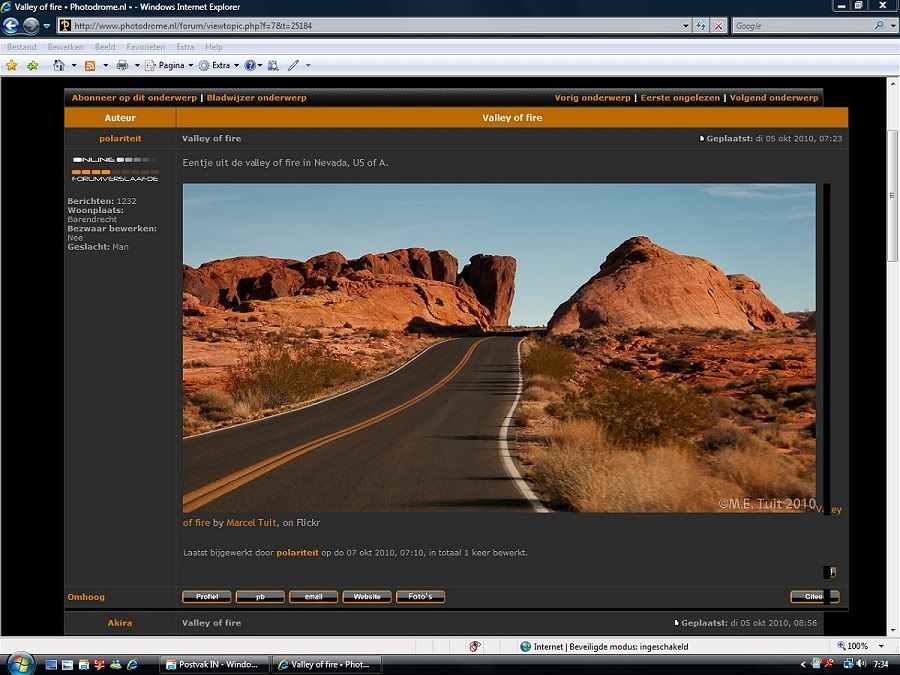Click polariteit in last-edited note
This screenshot has height=675, width=900.
pos(297,553)
